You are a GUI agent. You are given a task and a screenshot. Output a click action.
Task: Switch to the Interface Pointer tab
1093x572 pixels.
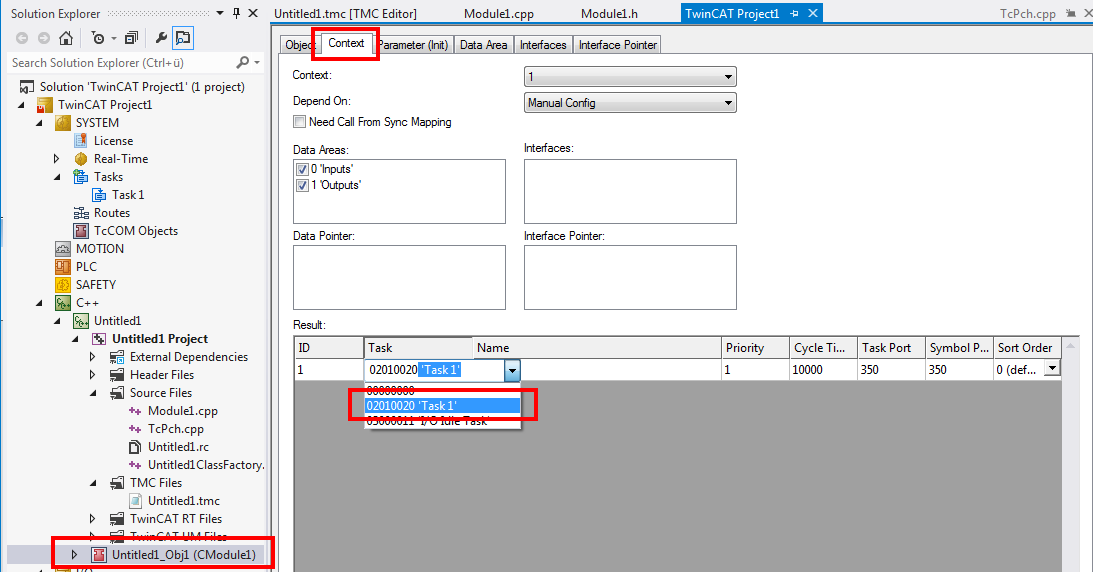618,45
